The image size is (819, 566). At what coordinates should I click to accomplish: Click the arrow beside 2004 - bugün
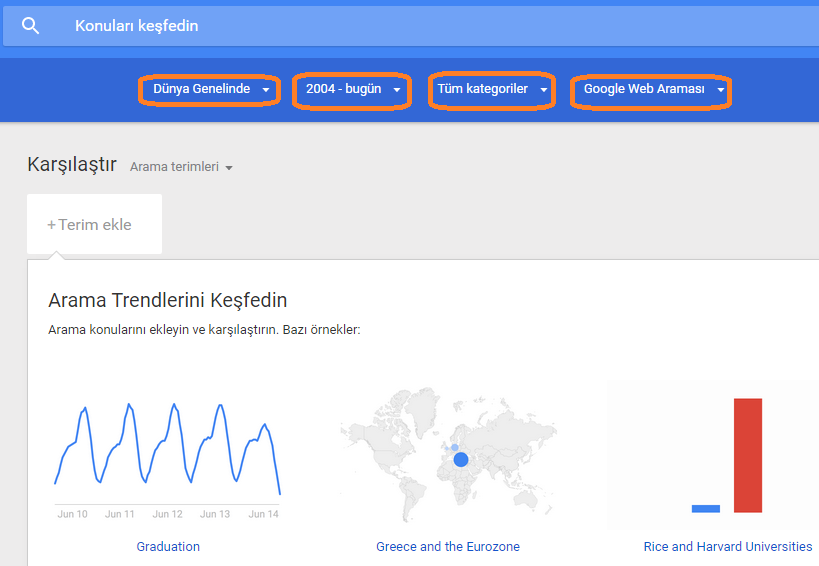pos(396,90)
